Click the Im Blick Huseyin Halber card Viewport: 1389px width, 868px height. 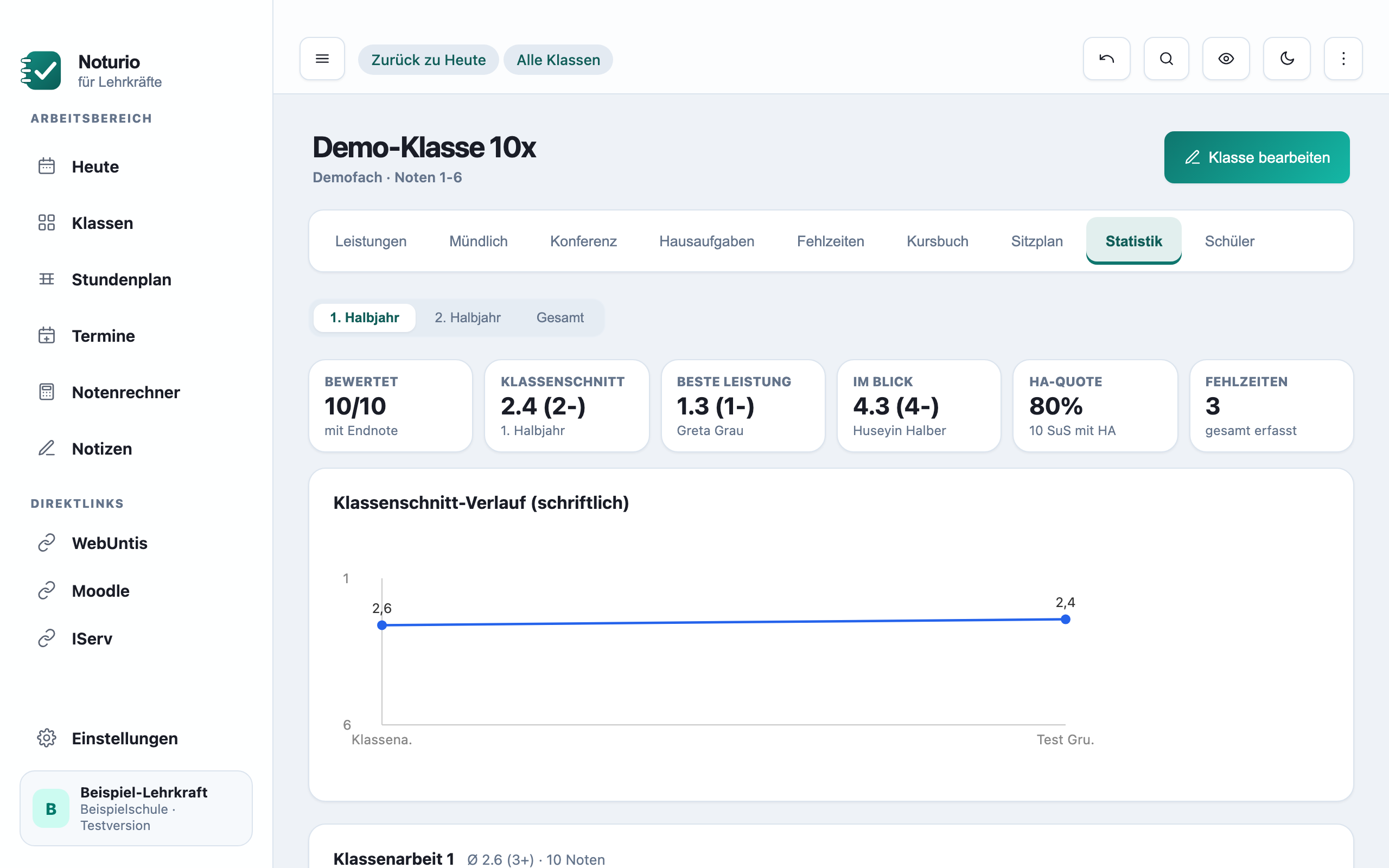coord(919,406)
